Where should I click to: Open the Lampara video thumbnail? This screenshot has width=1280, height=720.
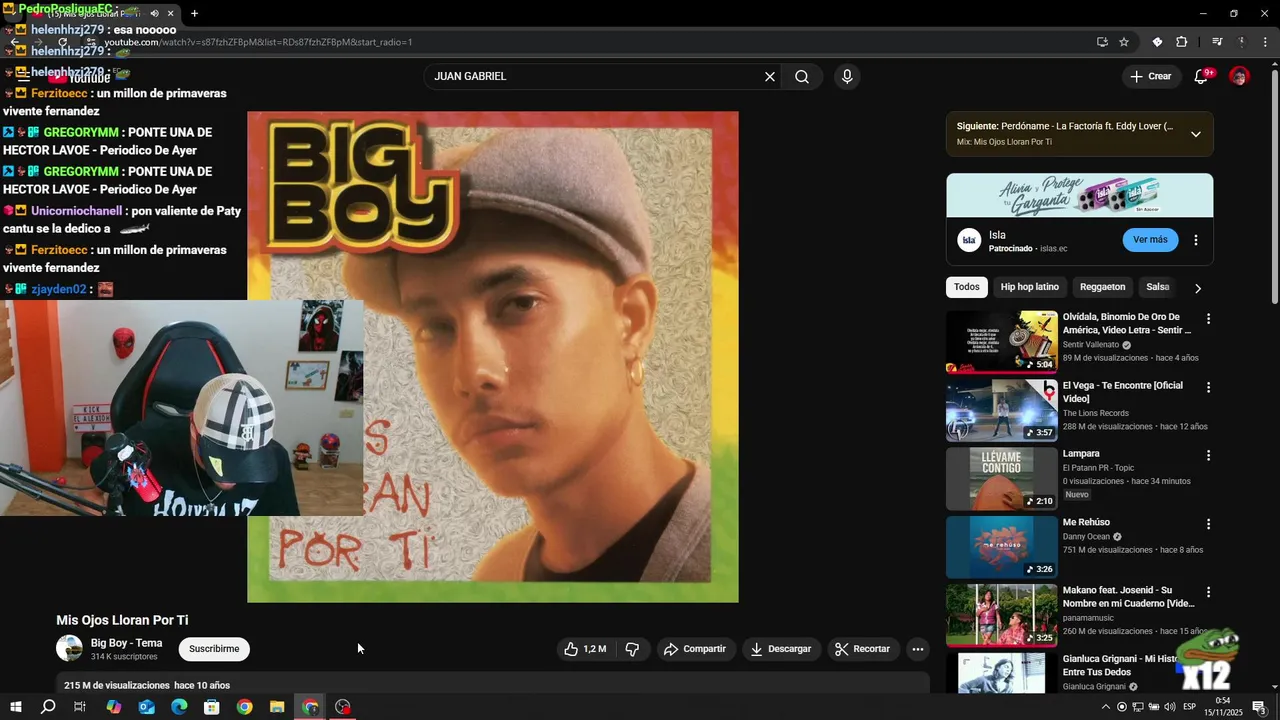pyautogui.click(x=1001, y=478)
